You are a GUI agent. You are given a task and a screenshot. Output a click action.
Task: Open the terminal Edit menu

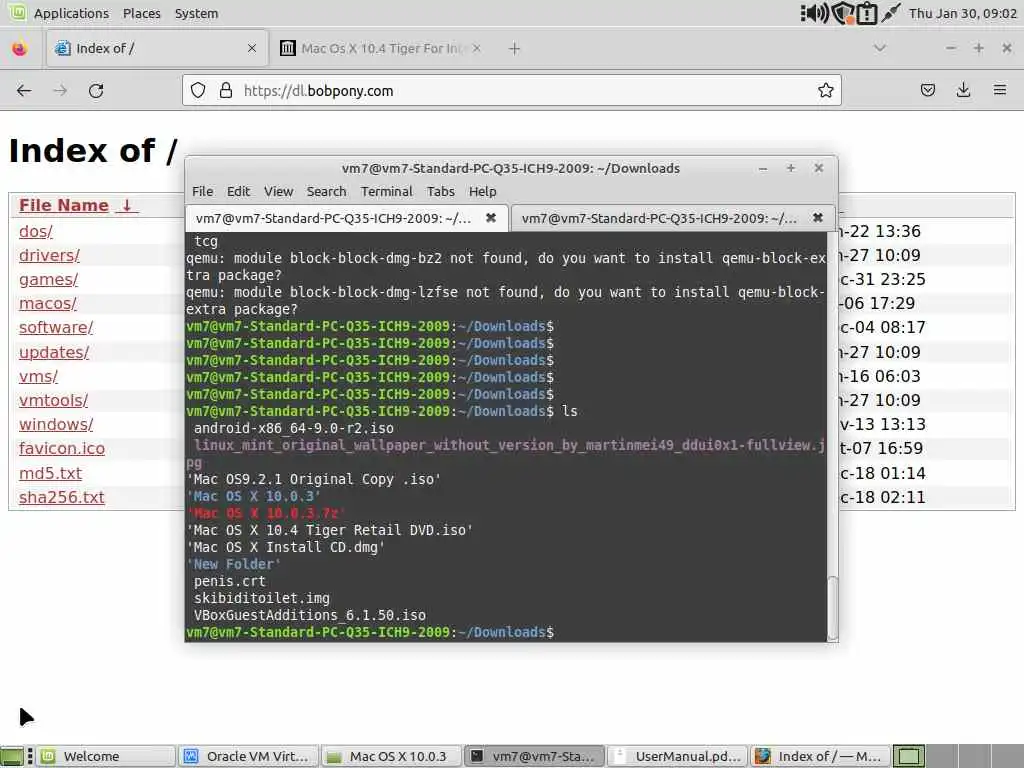pyautogui.click(x=238, y=191)
